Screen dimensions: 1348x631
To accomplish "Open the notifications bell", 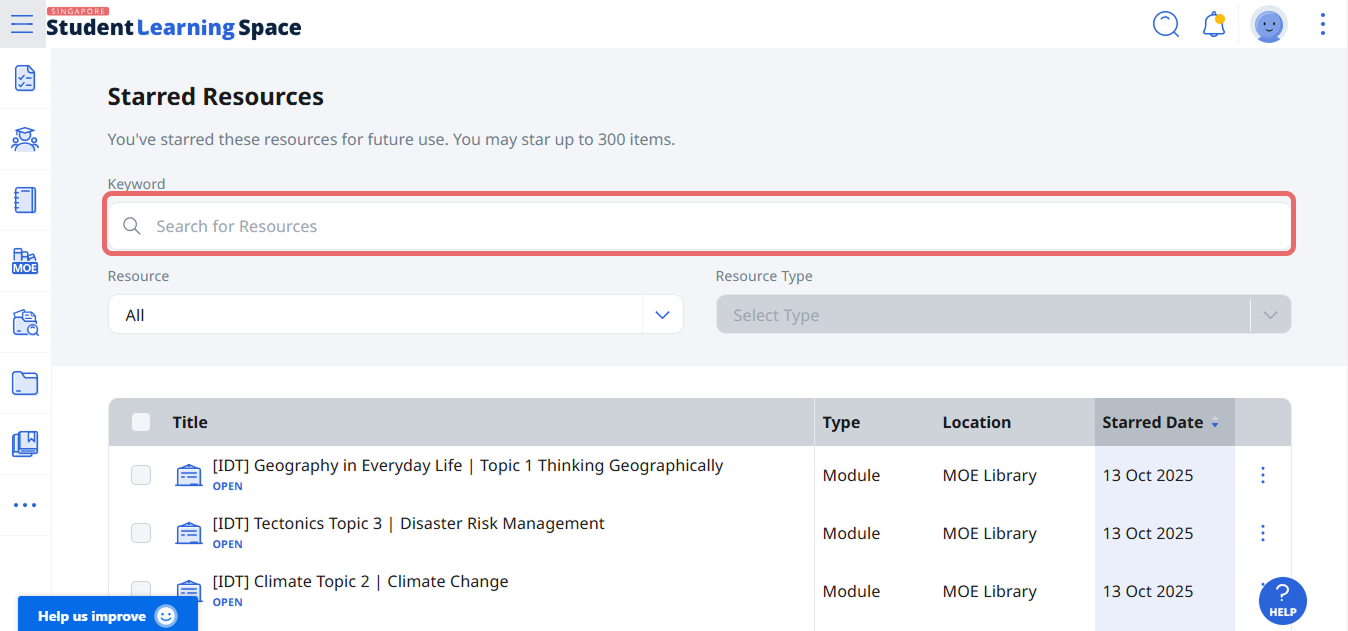I will (1214, 24).
